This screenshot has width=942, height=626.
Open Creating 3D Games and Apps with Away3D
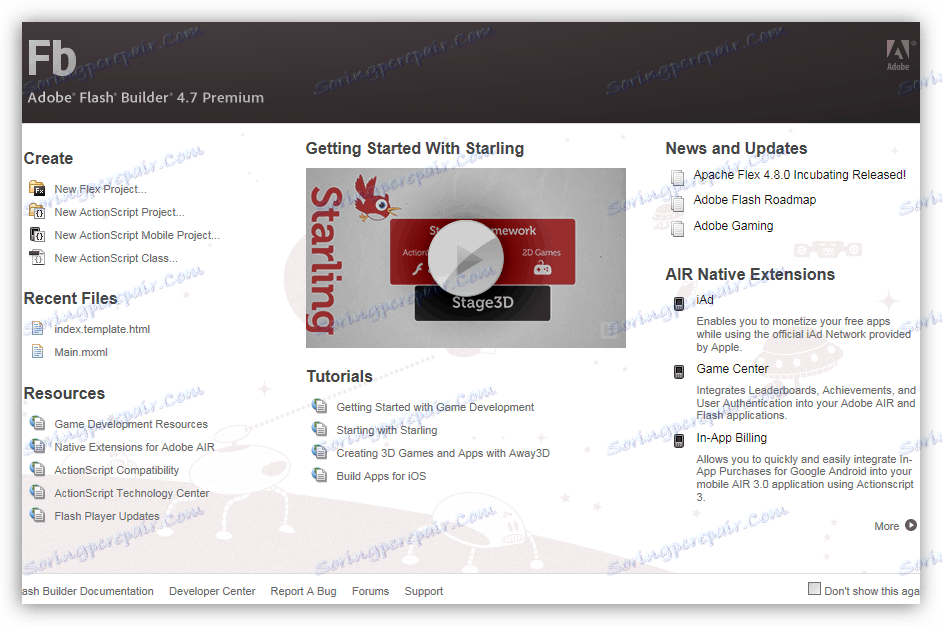[443, 453]
